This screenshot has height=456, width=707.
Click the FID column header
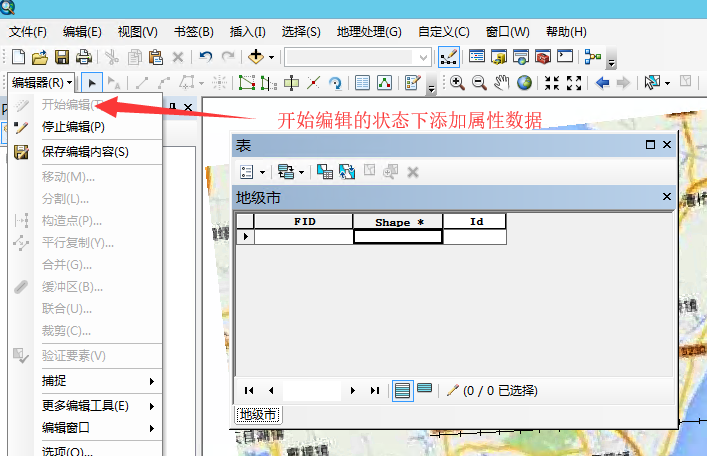click(x=304, y=221)
